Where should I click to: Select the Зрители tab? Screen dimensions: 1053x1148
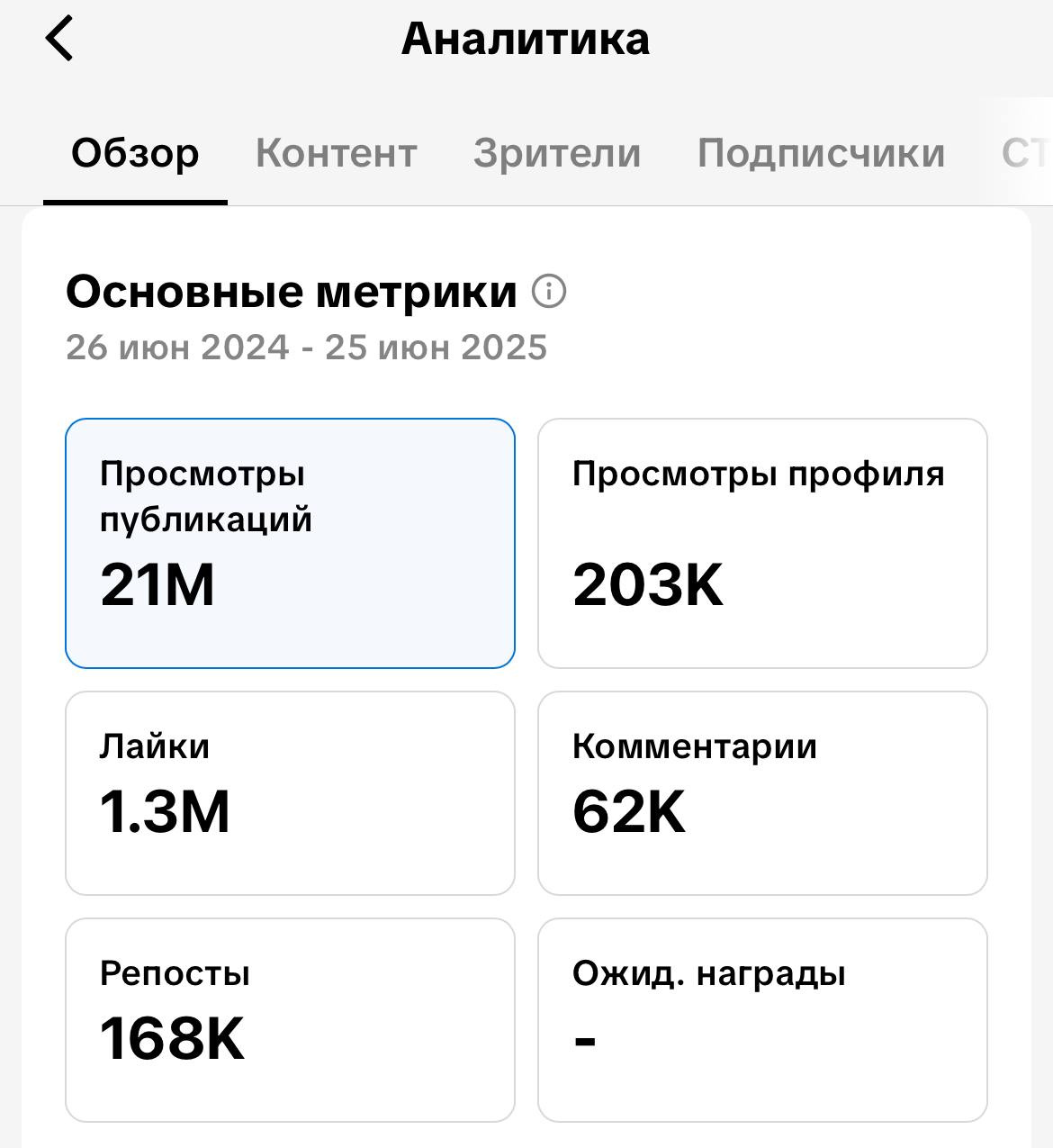557,153
